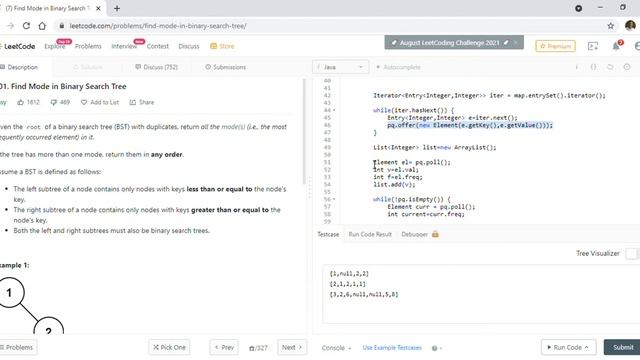
Task: Reset code to default icon
Action: (610, 67)
